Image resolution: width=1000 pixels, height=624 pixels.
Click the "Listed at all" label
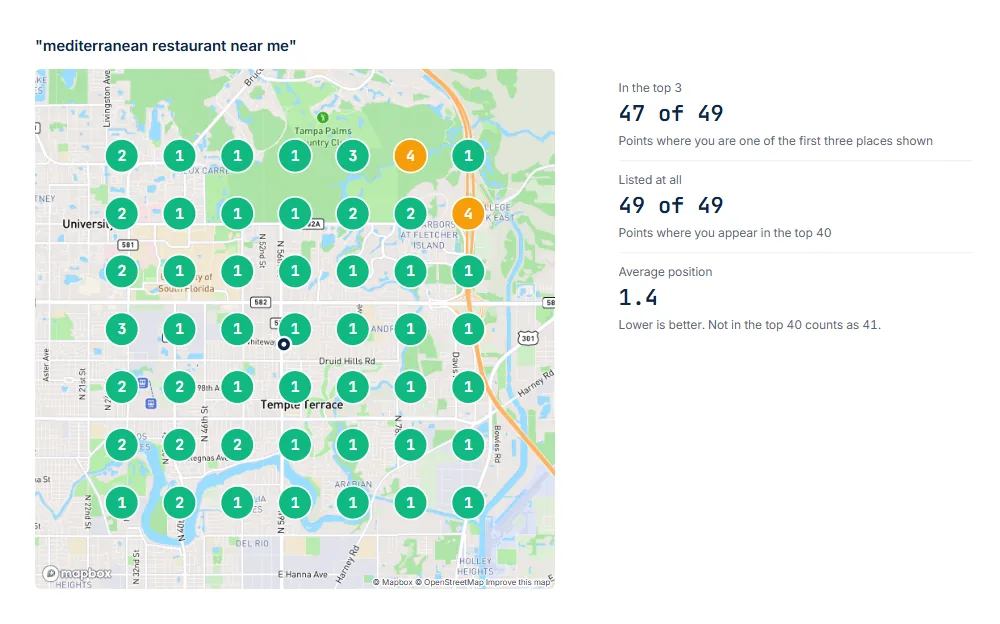click(x=650, y=180)
